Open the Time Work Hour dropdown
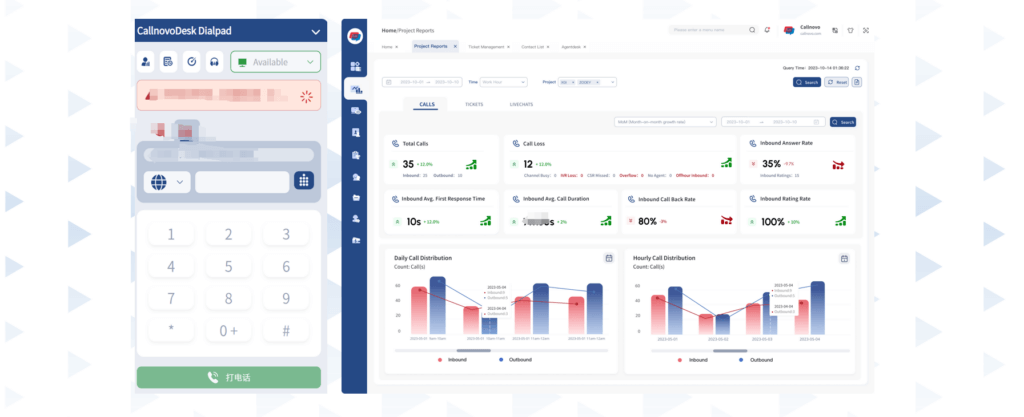1024x417 pixels. [503, 82]
